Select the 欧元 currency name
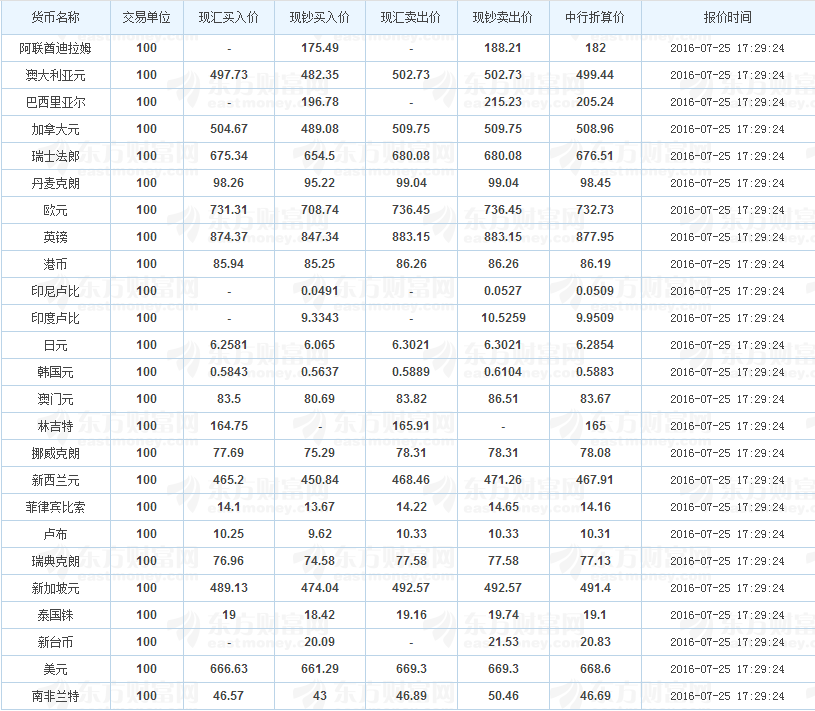Screen dimensions: 815x711 [x=56, y=210]
